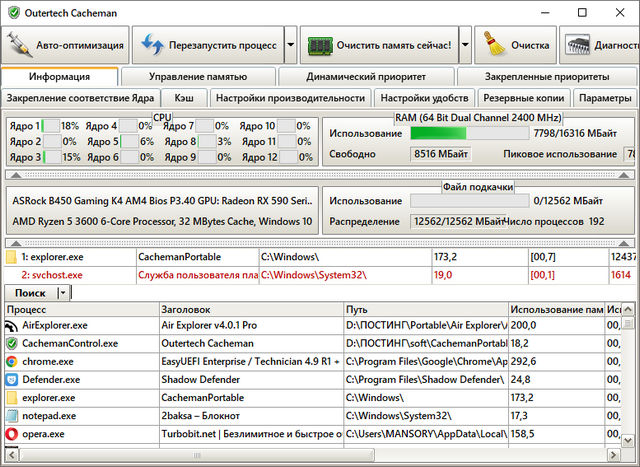Click the Перезапустить процесс arrows icon
The height and width of the screenshot is (467, 640).
tap(152, 45)
